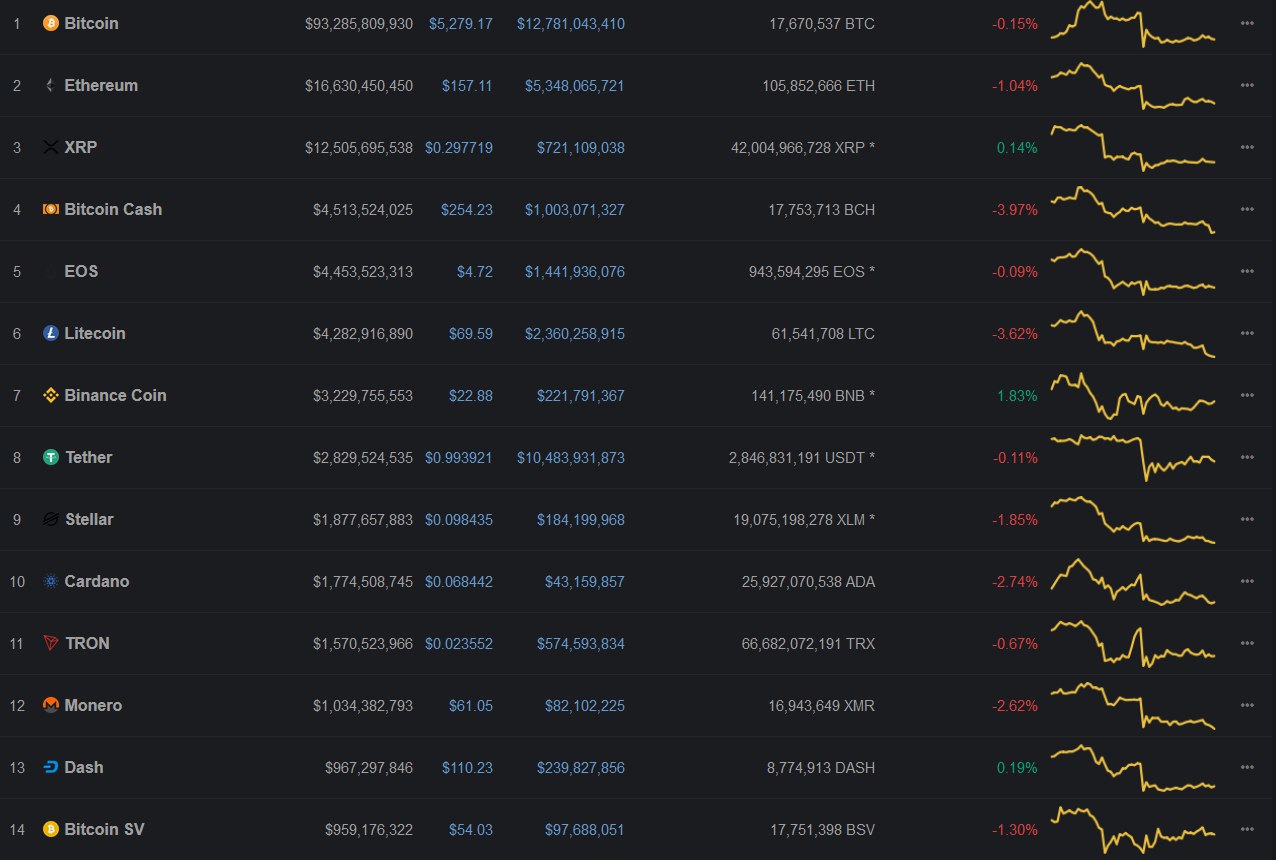
Task: Click the Bitcoin SV logo icon
Action: pyautogui.click(x=51, y=829)
